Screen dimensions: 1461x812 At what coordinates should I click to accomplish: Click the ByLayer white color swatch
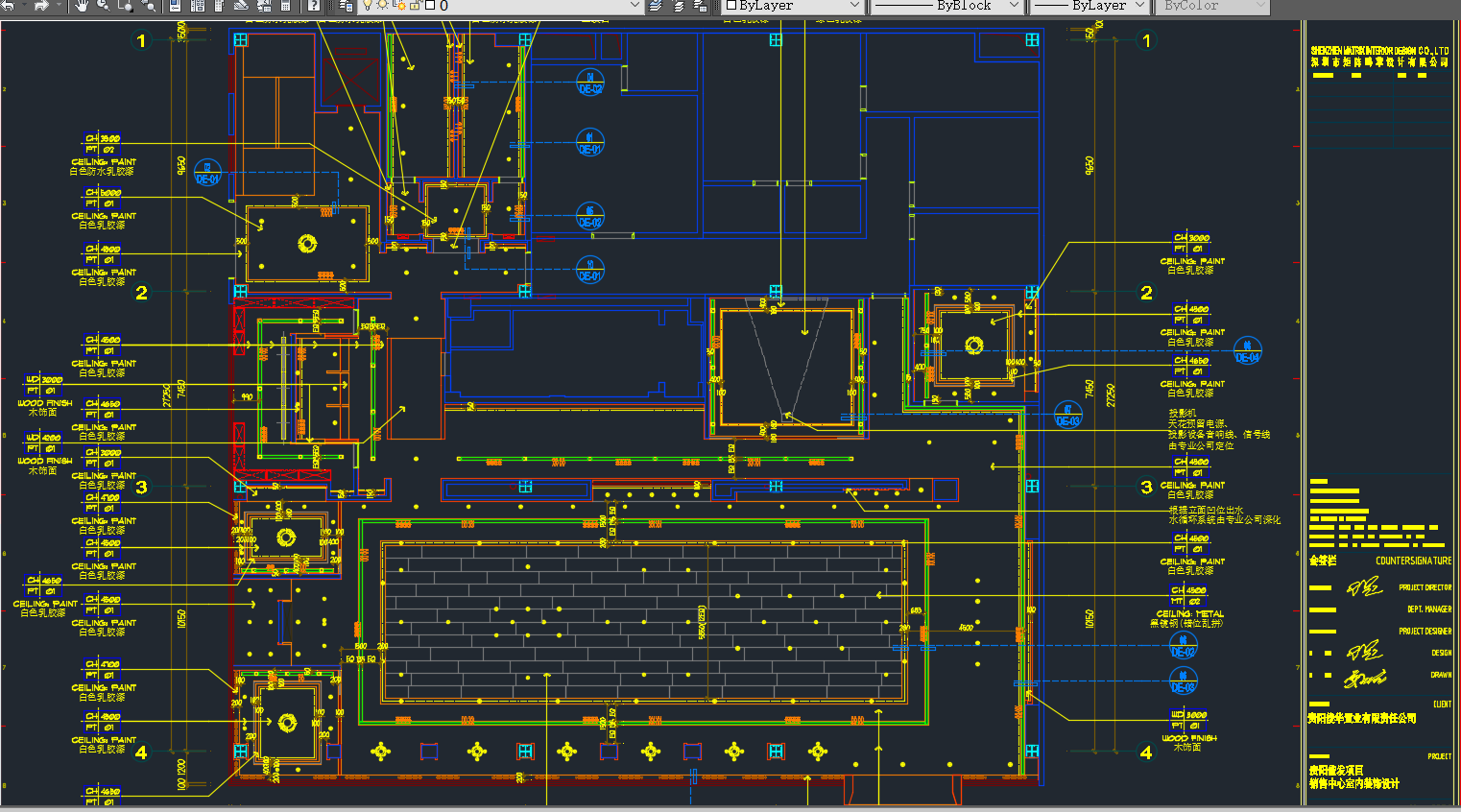point(731,5)
